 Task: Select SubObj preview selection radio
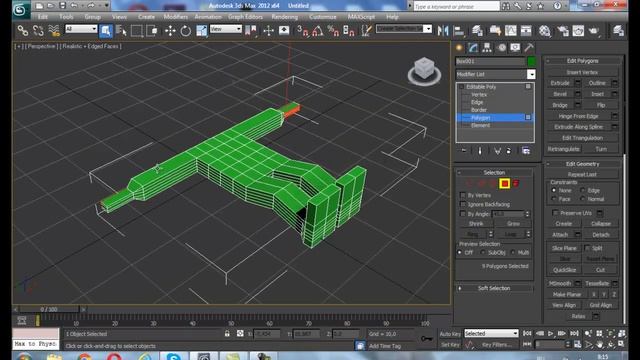click(483, 253)
